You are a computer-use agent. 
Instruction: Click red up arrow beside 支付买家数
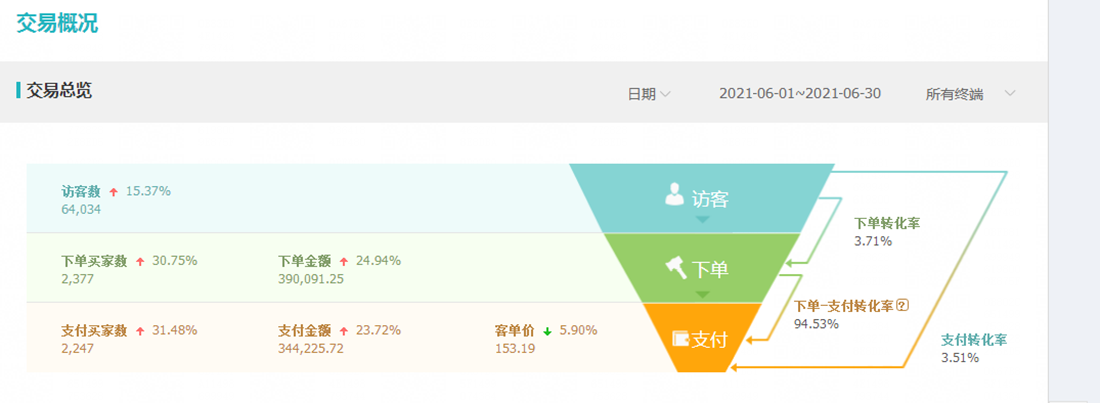(140, 331)
